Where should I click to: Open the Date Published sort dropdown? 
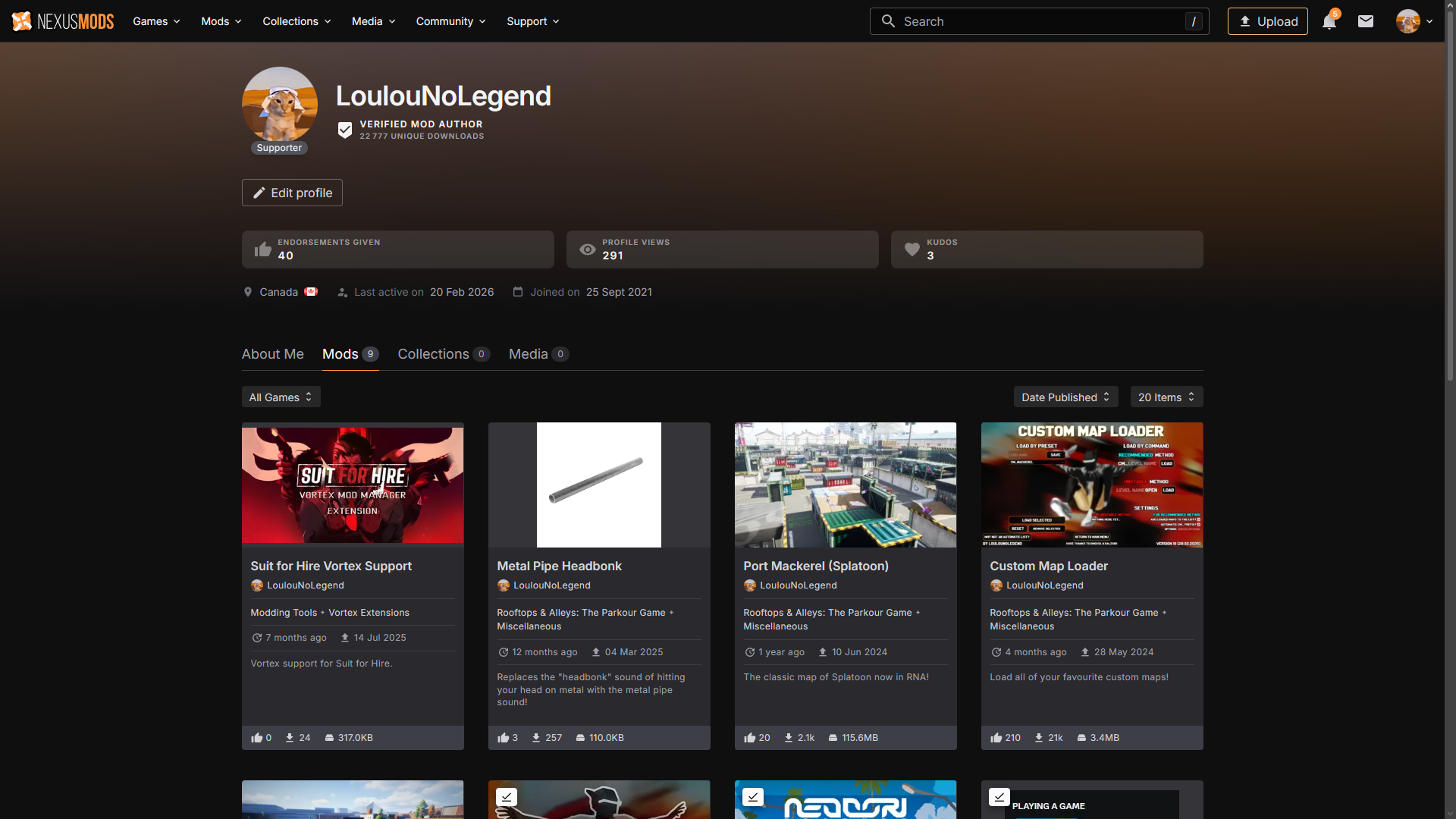pos(1065,397)
